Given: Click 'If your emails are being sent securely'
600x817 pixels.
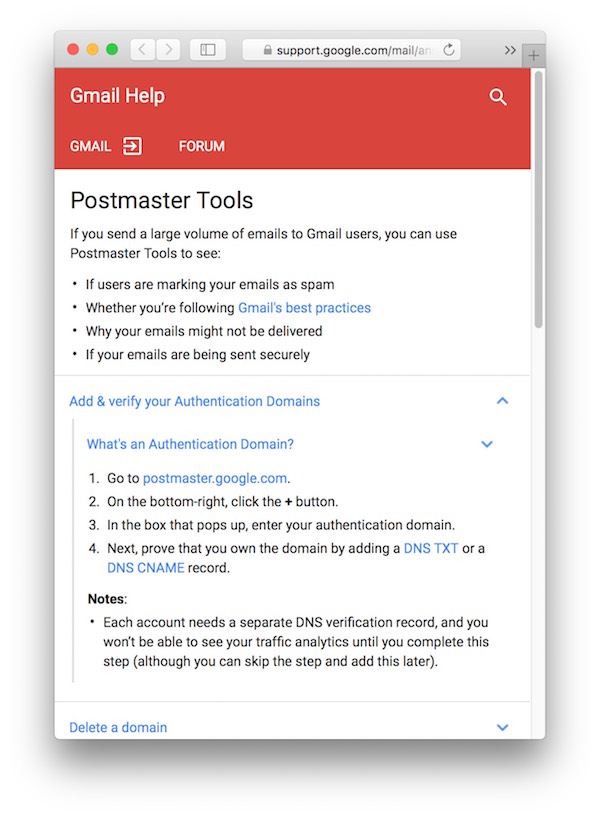Looking at the screenshot, I should pos(197,355).
